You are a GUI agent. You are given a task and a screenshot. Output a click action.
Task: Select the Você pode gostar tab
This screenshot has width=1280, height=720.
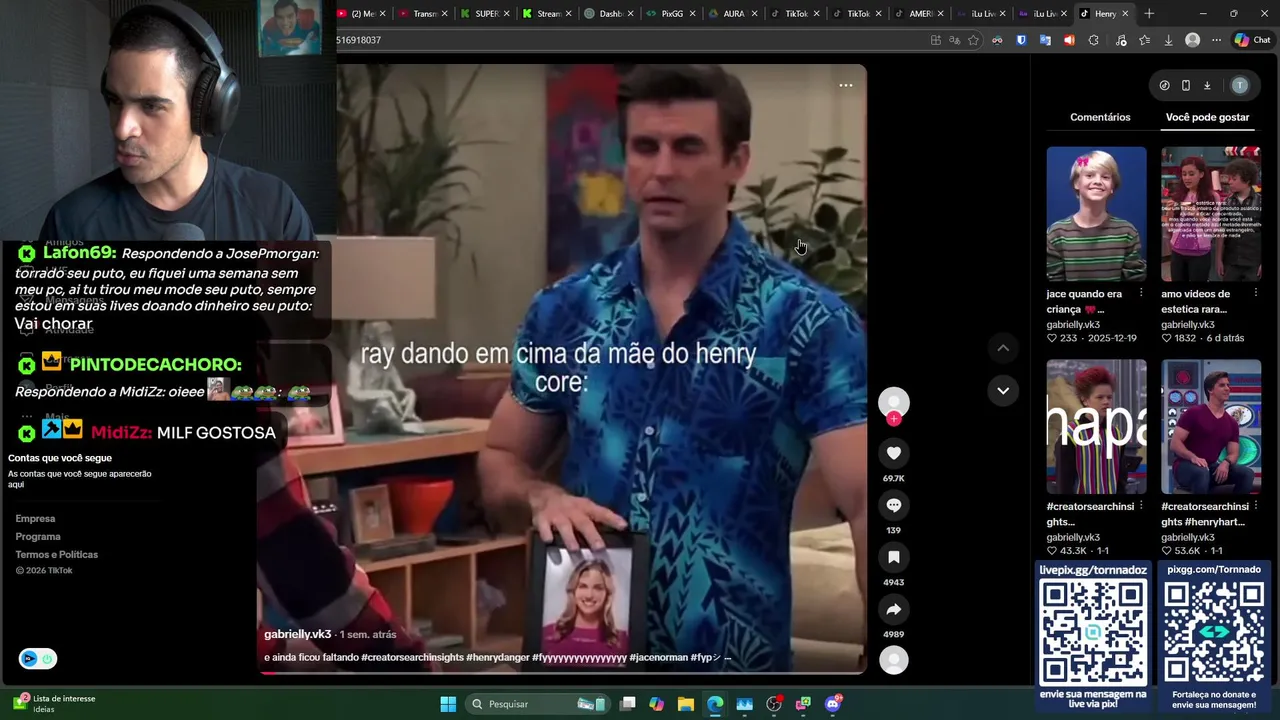[1207, 117]
